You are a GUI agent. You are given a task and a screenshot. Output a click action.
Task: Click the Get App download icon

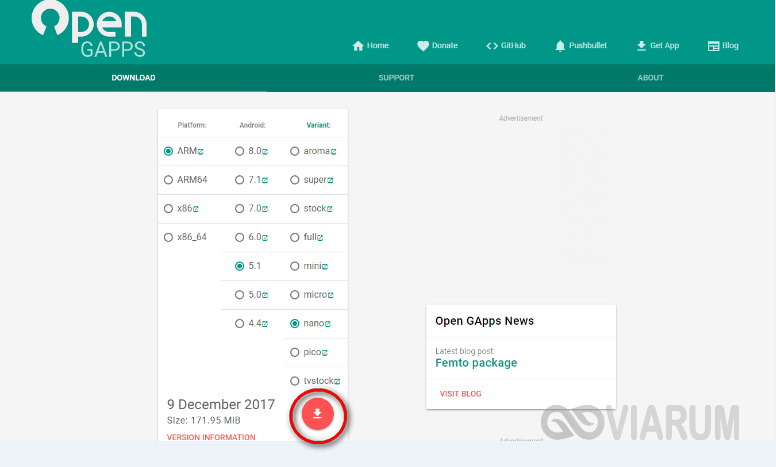641,46
